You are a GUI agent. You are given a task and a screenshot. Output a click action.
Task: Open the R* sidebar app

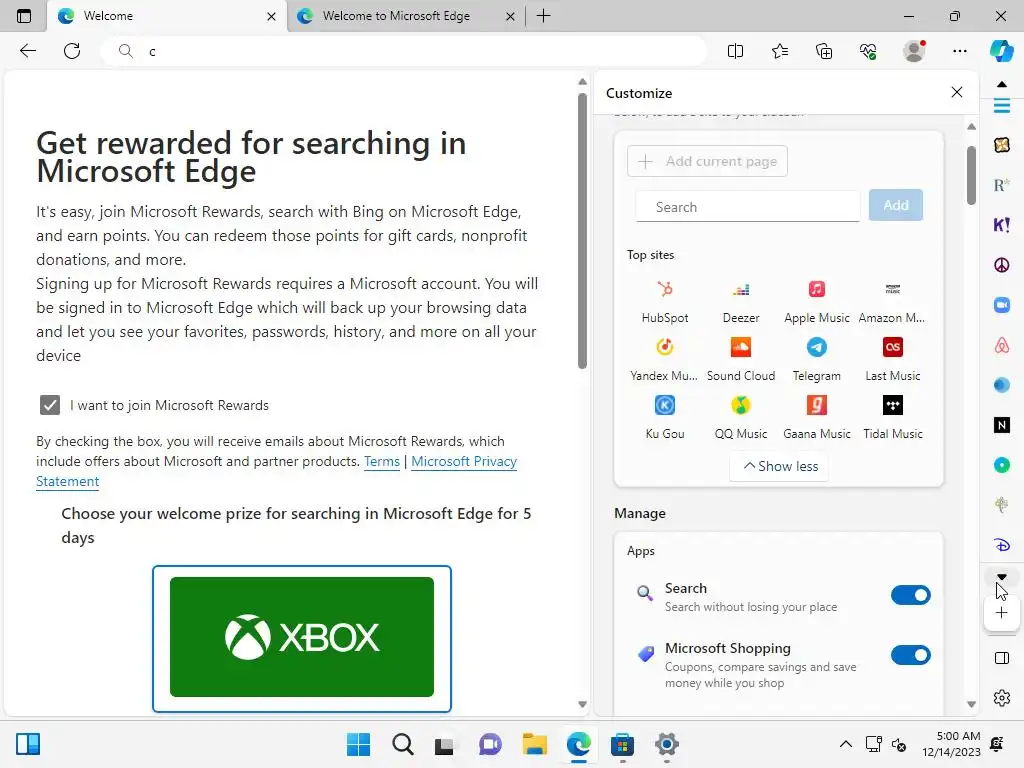point(1001,185)
